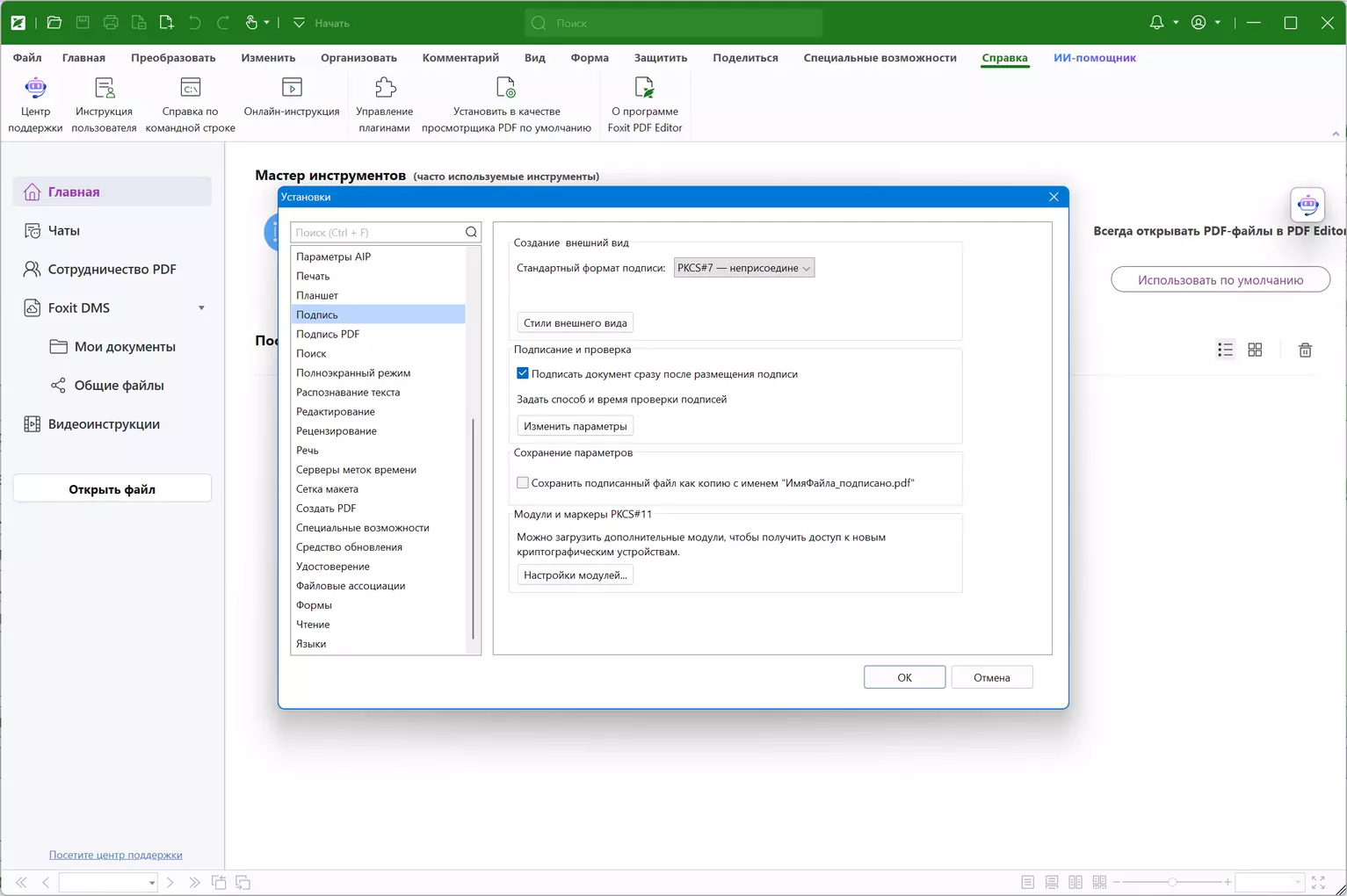The width and height of the screenshot is (1347, 896).
Task: Click search field in Установки dialog
Action: [x=377, y=232]
